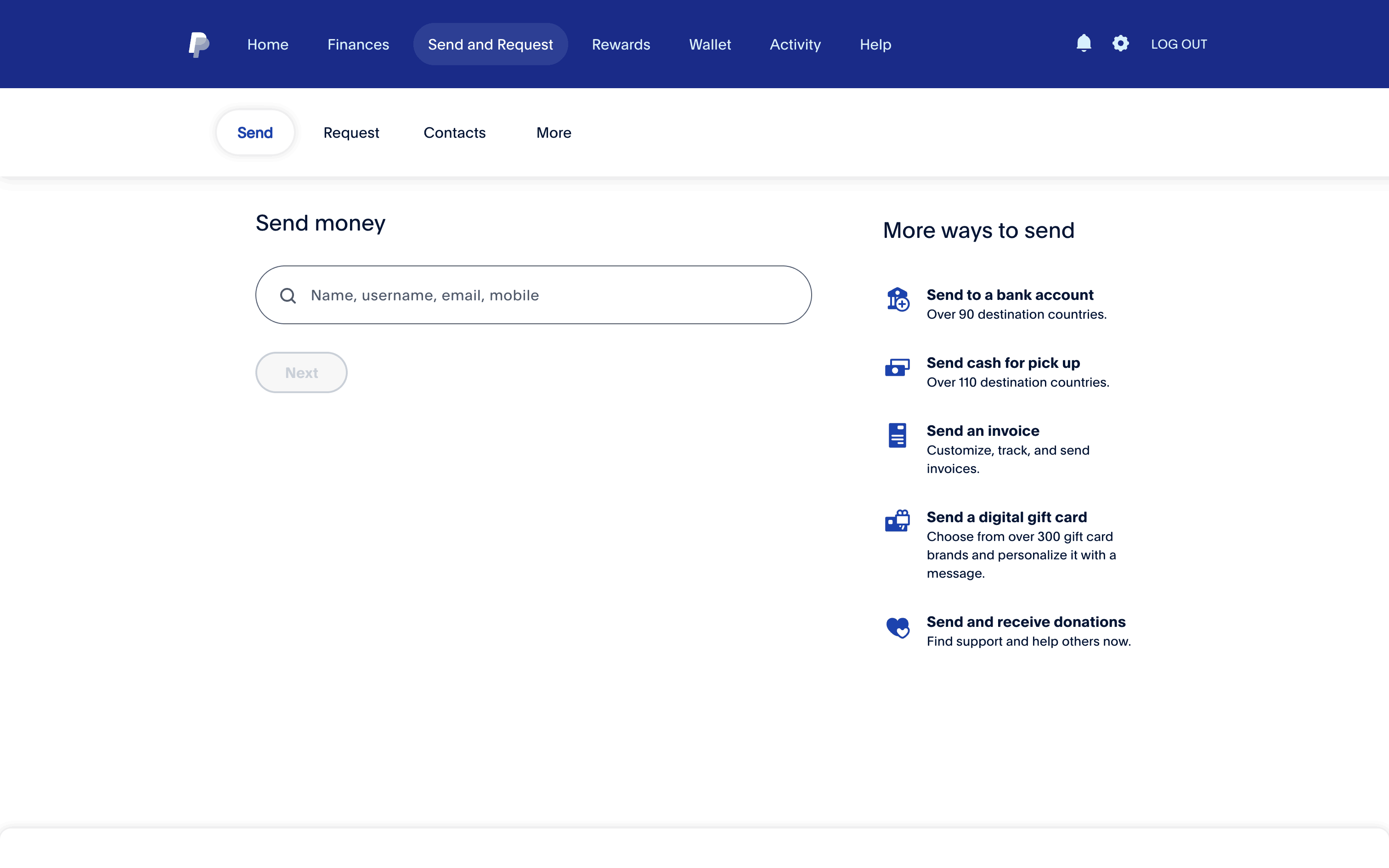Go to Wallet in top navigation
The width and height of the screenshot is (1389, 868).
click(709, 44)
